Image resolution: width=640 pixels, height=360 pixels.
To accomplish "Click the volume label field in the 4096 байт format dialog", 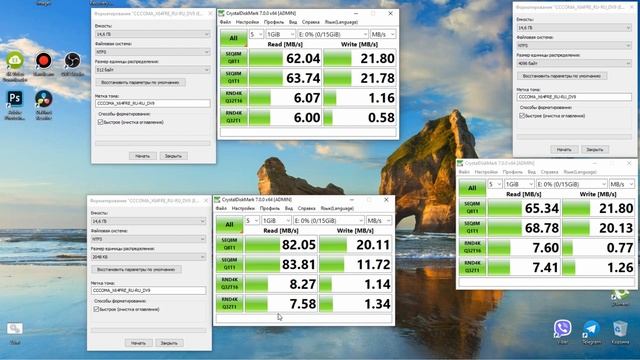I will pos(574,97).
